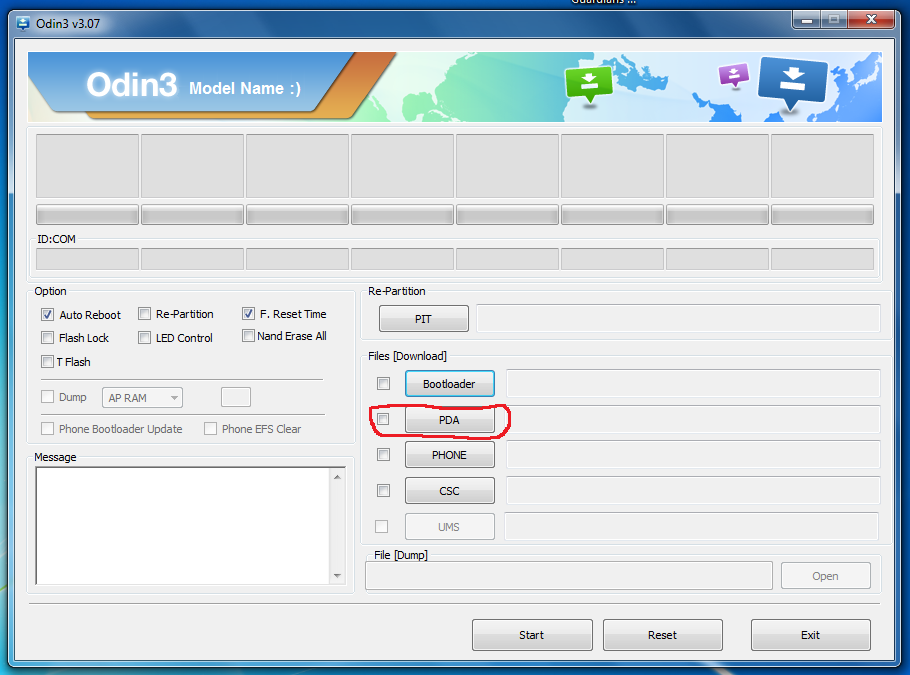Click the PDA file path field

[694, 419]
